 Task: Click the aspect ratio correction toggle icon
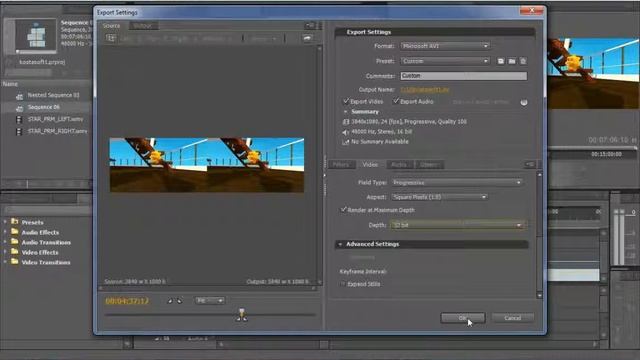(x=307, y=38)
